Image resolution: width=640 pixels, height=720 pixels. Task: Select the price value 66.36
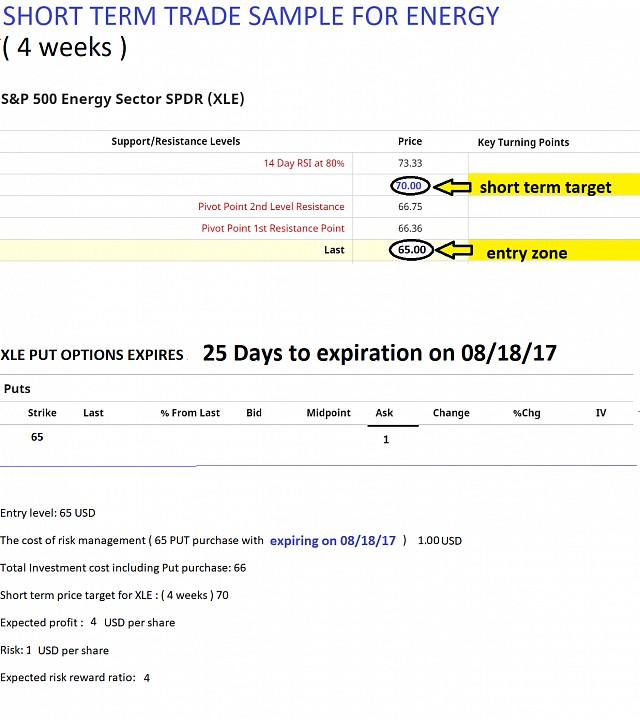(x=410, y=228)
